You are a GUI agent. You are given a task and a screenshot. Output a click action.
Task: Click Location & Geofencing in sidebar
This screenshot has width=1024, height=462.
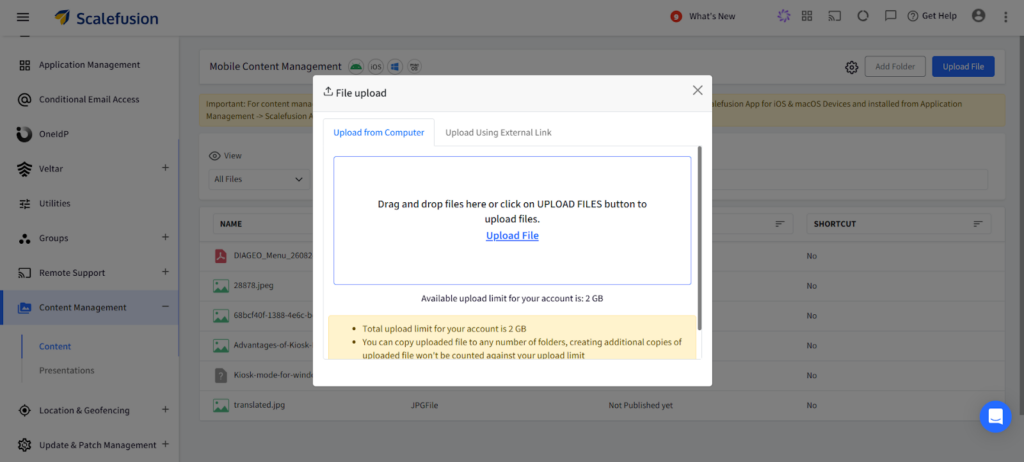tap(84, 410)
